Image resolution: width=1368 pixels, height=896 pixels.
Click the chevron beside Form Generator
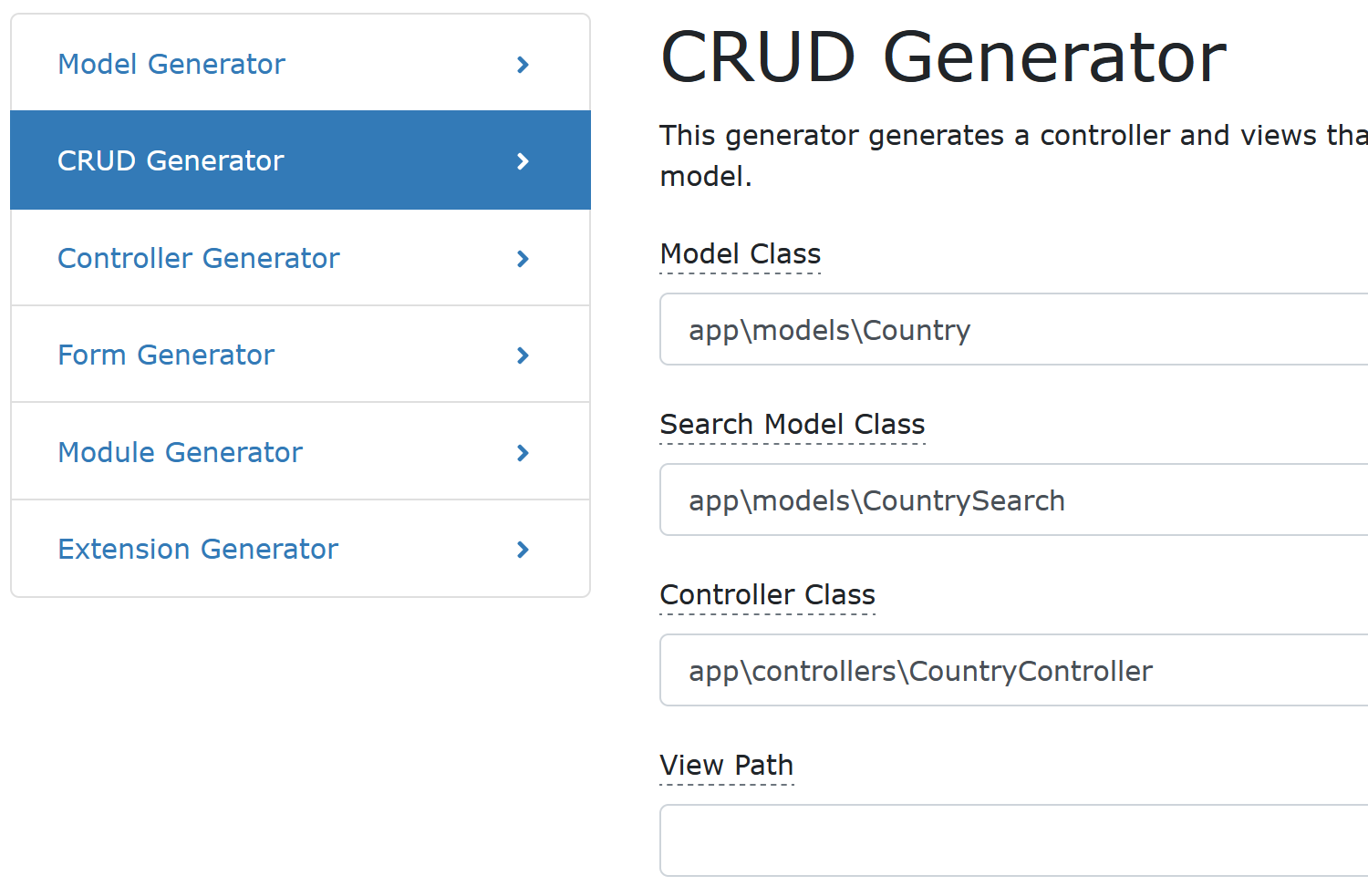point(523,355)
